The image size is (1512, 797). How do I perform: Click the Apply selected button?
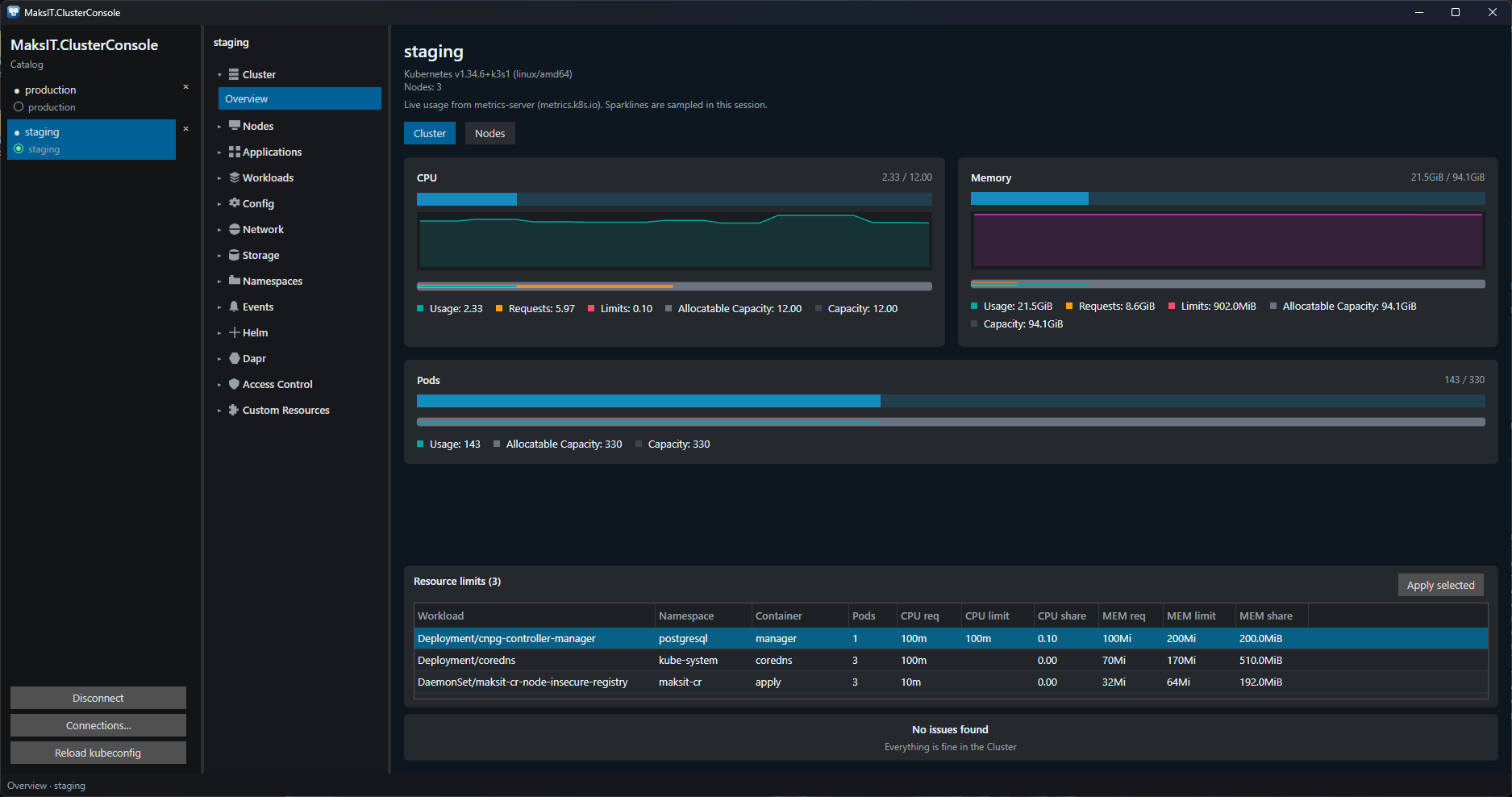tap(1440, 585)
